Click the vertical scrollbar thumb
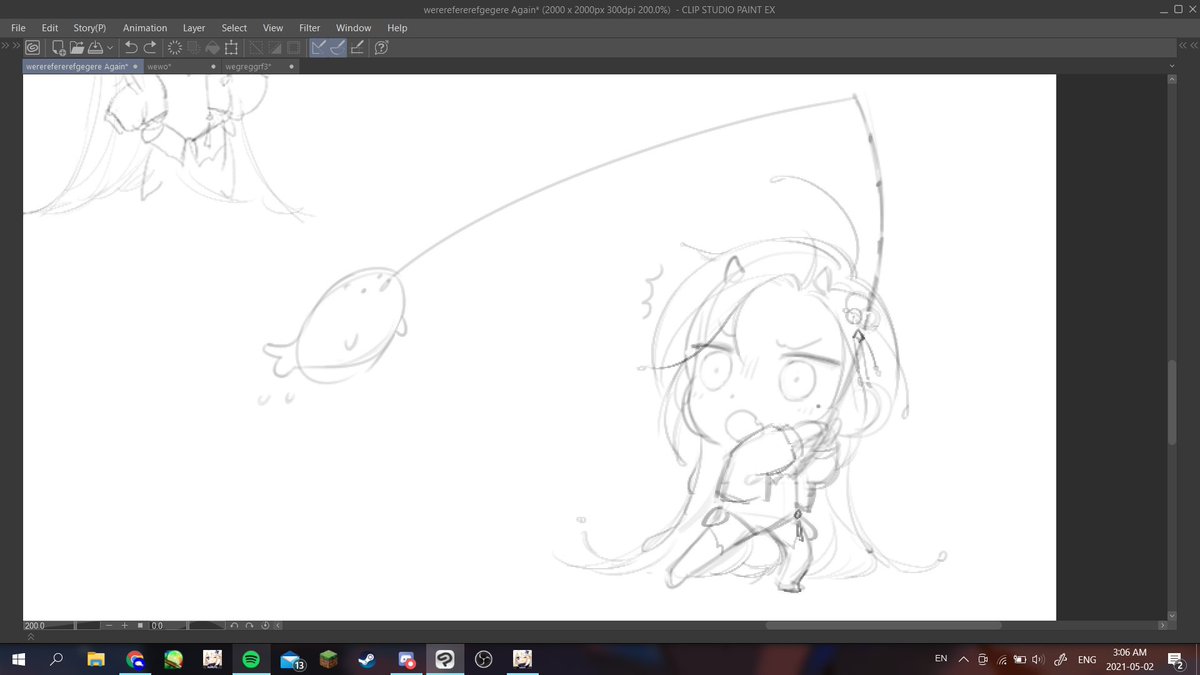Viewport: 1200px width, 675px height. [x=1173, y=401]
